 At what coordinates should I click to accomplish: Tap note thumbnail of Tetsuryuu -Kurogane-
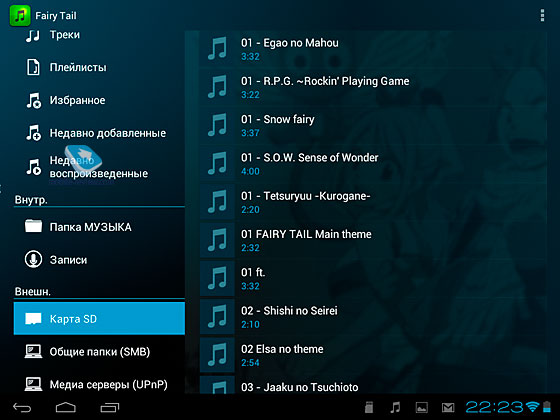point(217,202)
